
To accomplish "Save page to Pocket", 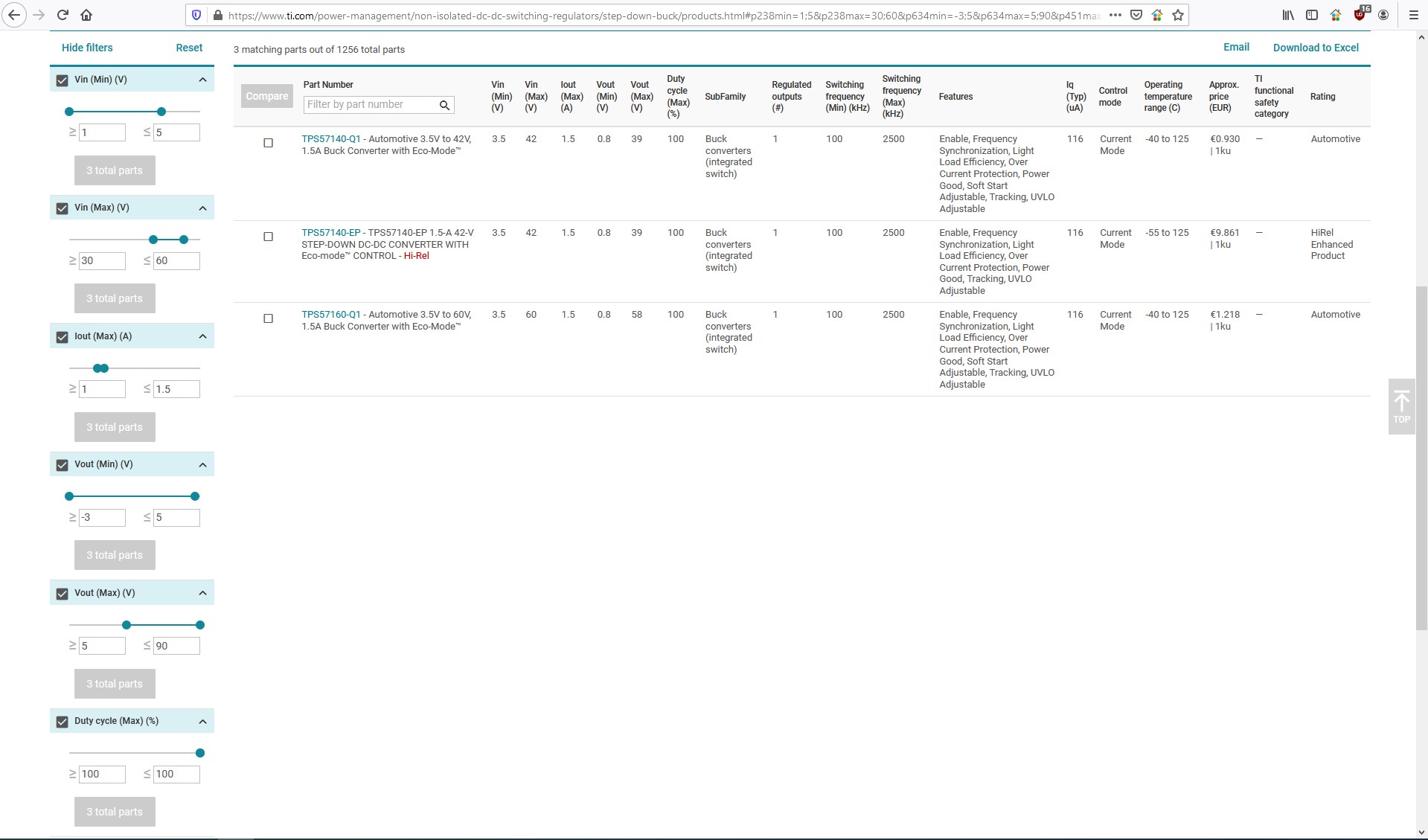I will click(1136, 15).
